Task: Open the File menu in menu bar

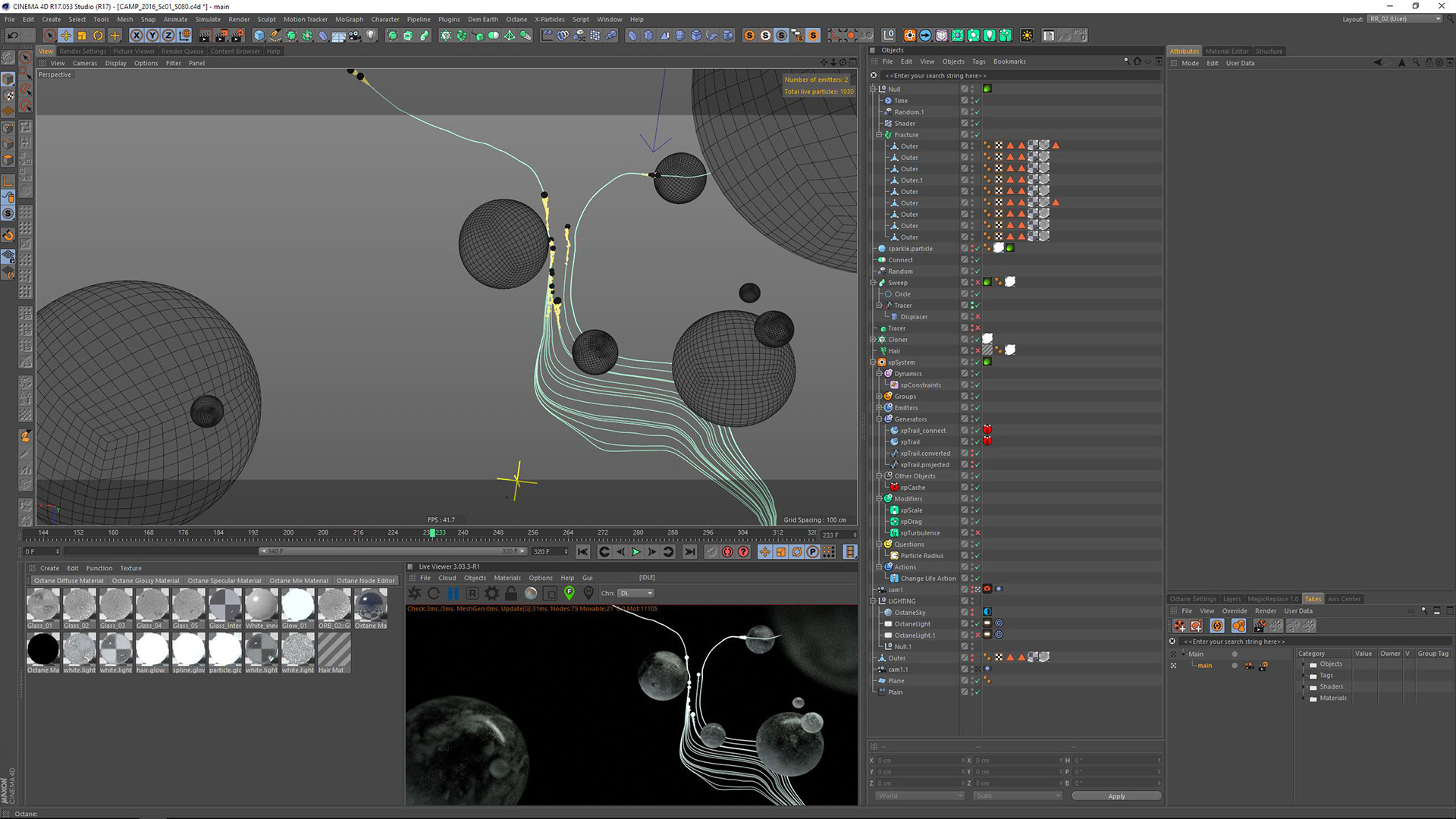Action: pyautogui.click(x=10, y=19)
